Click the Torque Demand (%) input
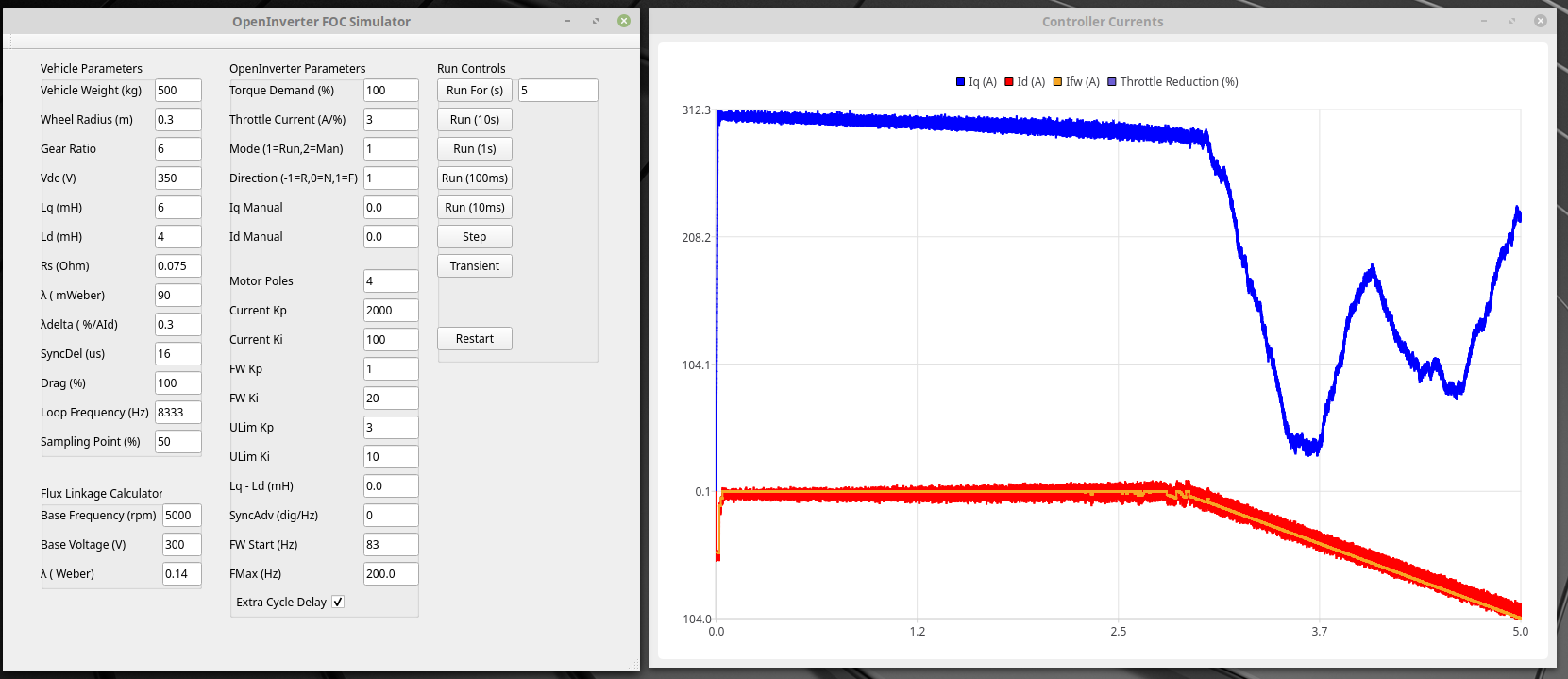 coord(390,91)
